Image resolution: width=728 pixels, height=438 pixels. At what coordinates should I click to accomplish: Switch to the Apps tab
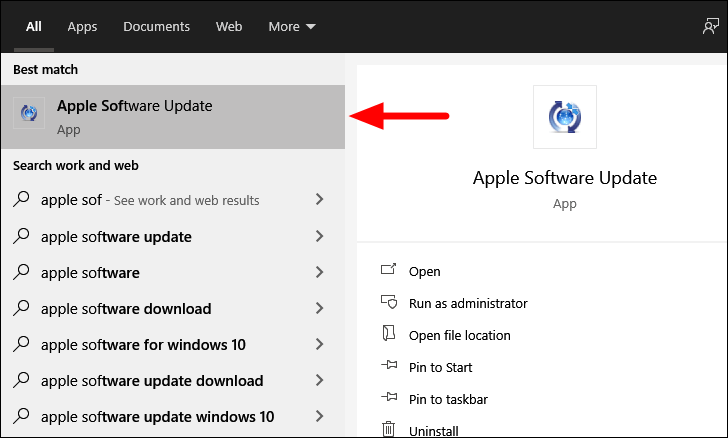pos(82,26)
